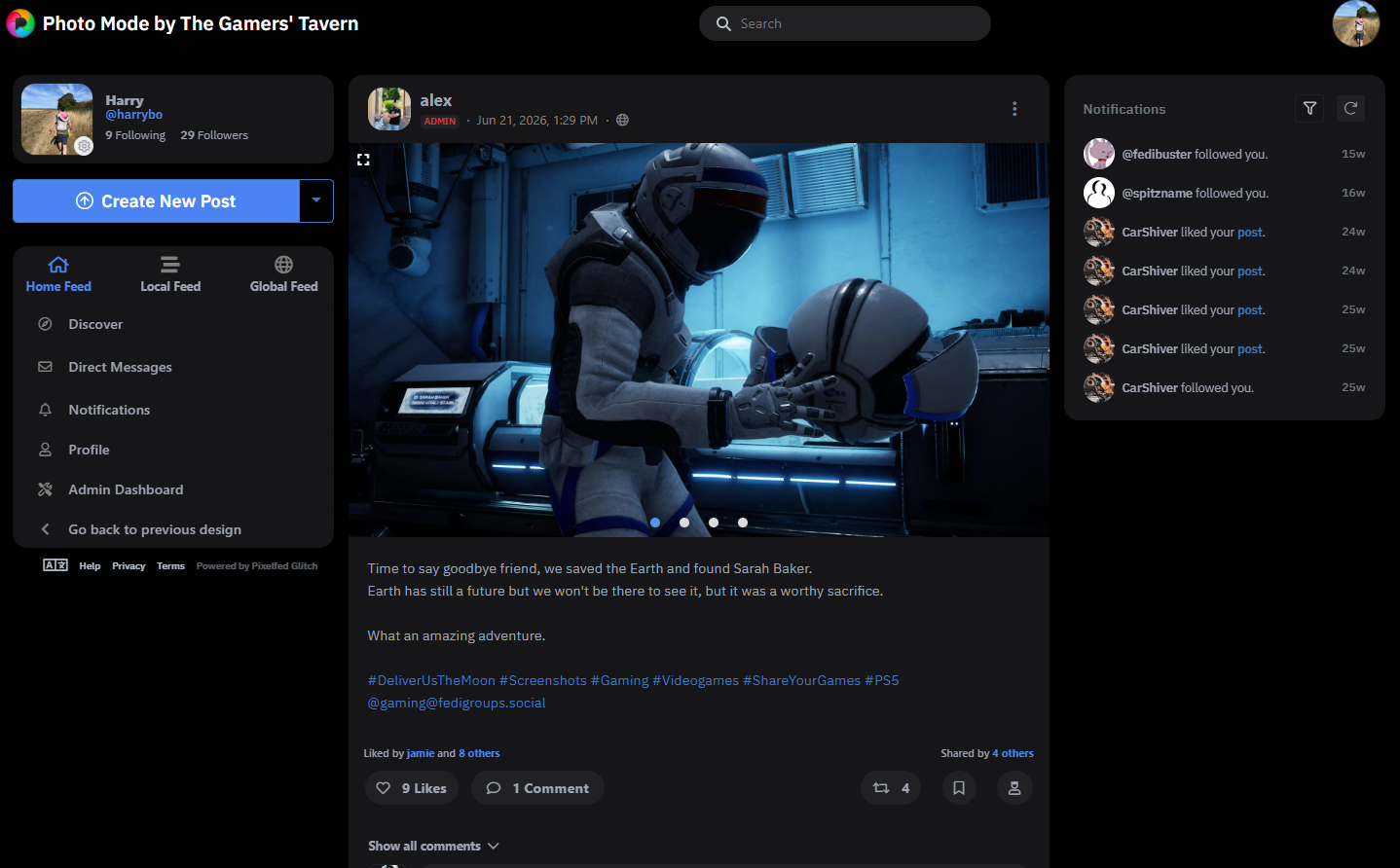Open jamie's profile from Liked by
Screen dimensions: 1400x868
[421, 753]
